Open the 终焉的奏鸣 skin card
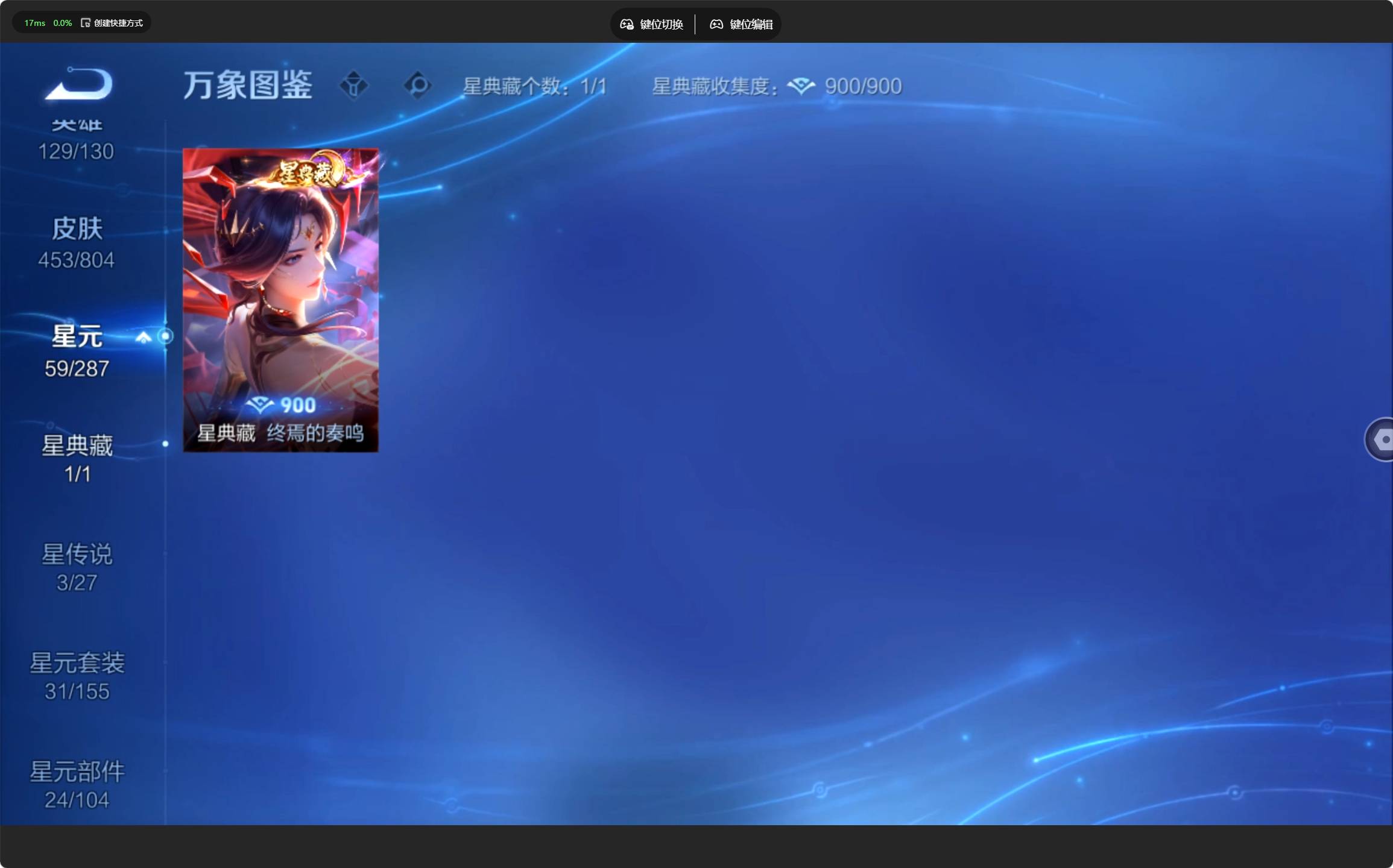 click(x=280, y=300)
